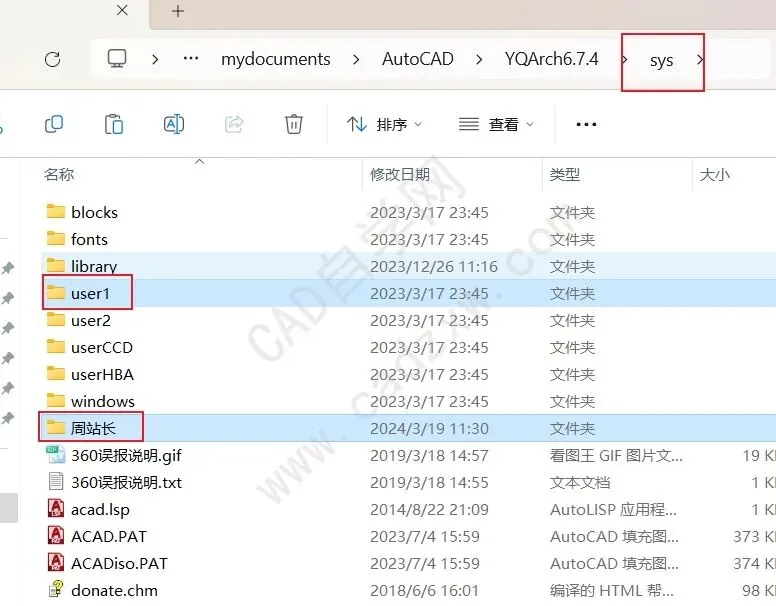Screen dimensions: 776x606
Task: Select the ACAD.PAT file icon
Action: tap(55, 535)
